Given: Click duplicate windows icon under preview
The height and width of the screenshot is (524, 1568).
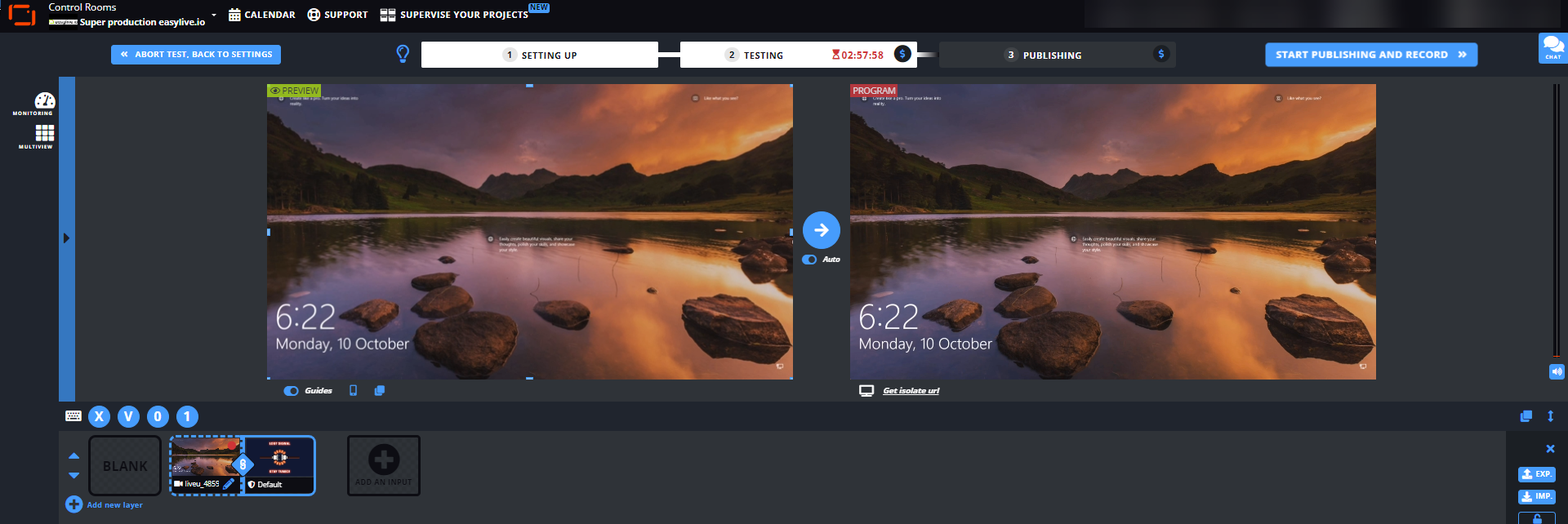Looking at the screenshot, I should pos(379,390).
